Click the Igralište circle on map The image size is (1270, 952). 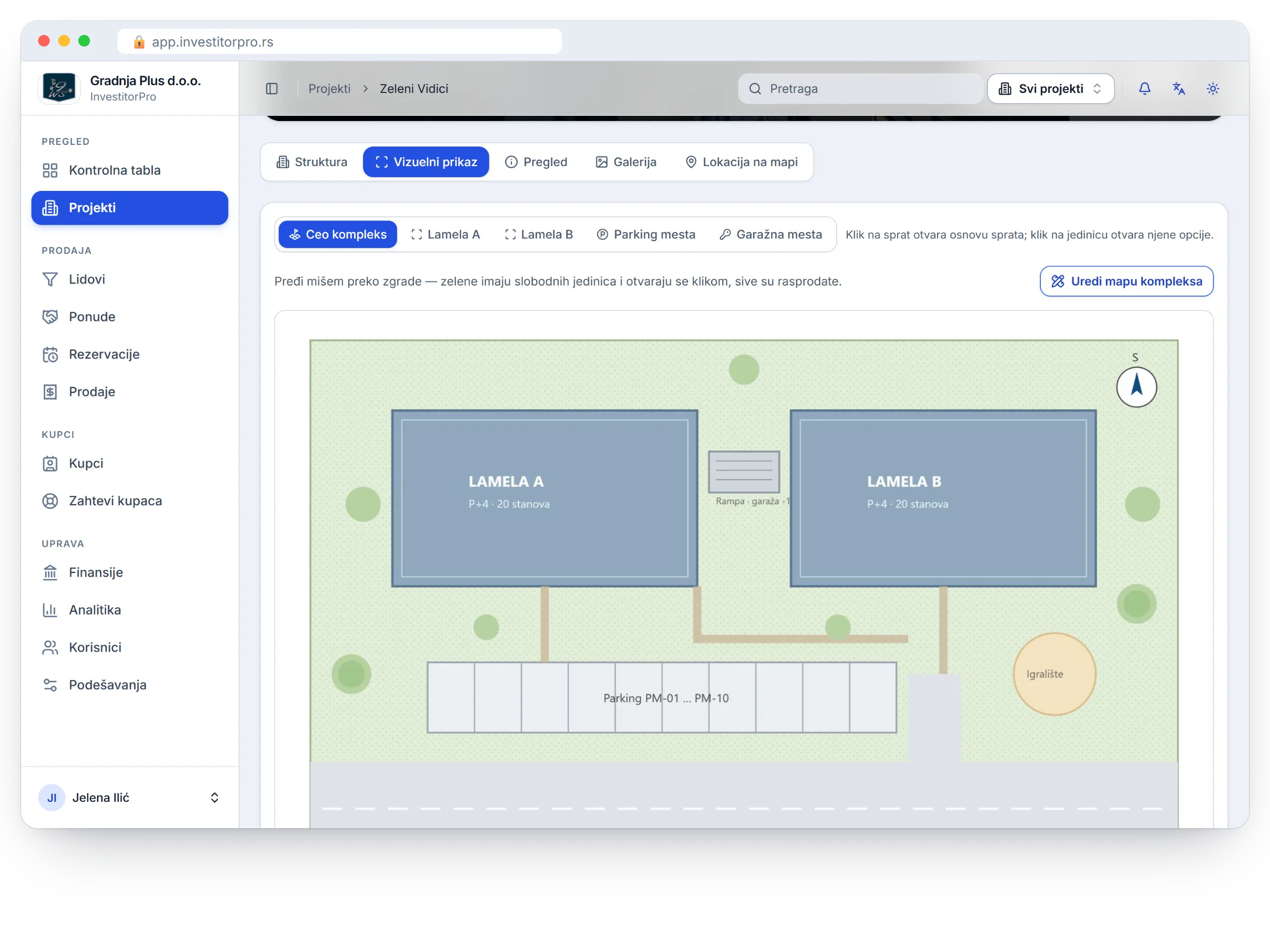tap(1054, 674)
